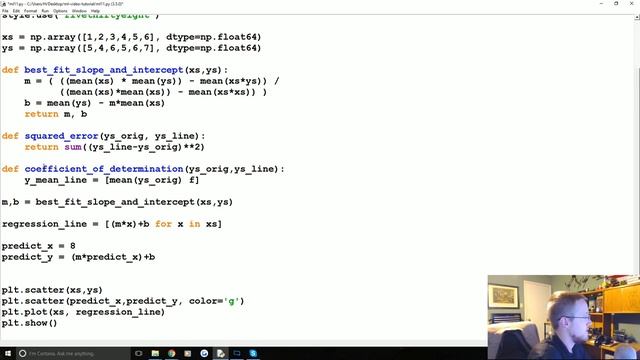This screenshot has height=360, width=640.
Task: Open the File menu in IDLE
Action: pos(5,11)
